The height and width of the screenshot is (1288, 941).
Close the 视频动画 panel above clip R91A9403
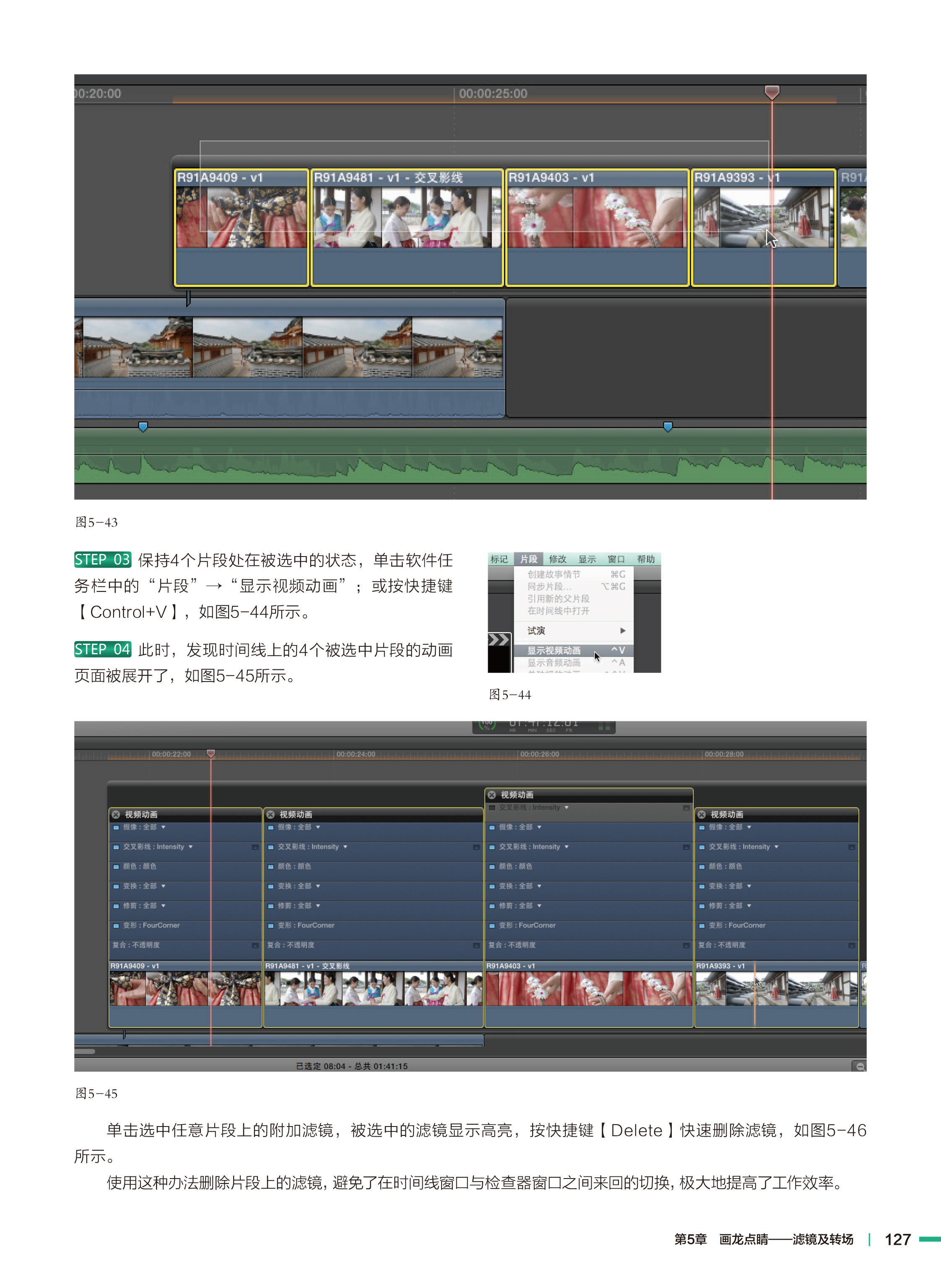491,795
